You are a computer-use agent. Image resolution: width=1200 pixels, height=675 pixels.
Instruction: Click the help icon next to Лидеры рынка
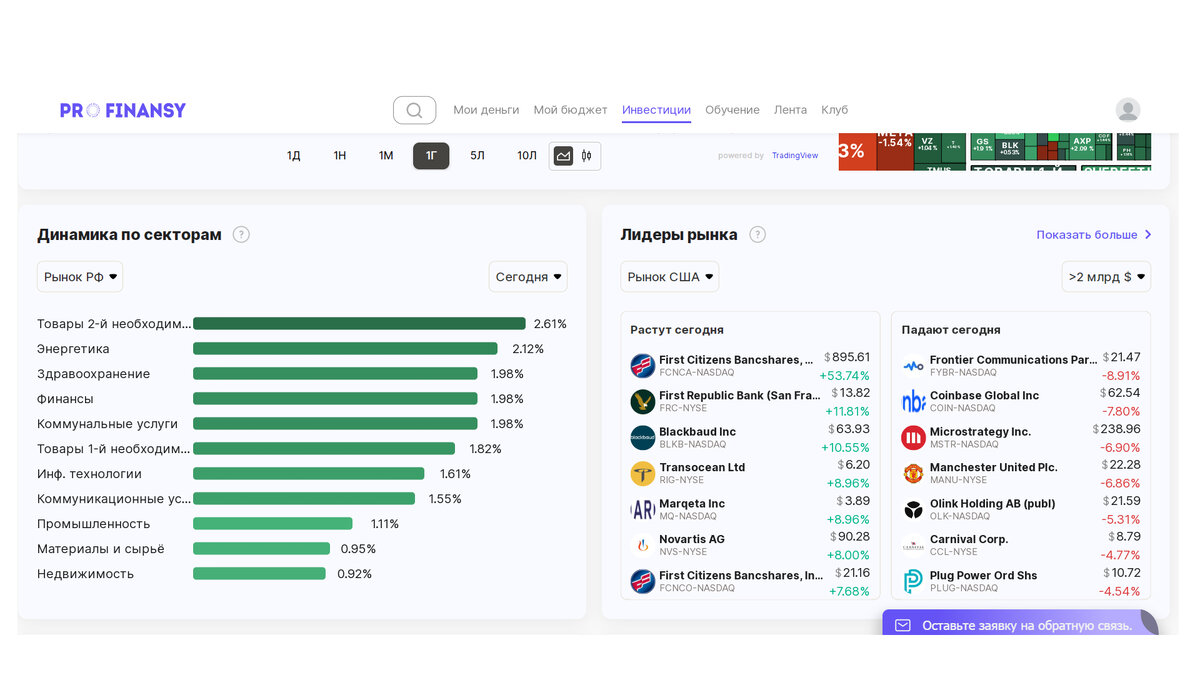[757, 234]
